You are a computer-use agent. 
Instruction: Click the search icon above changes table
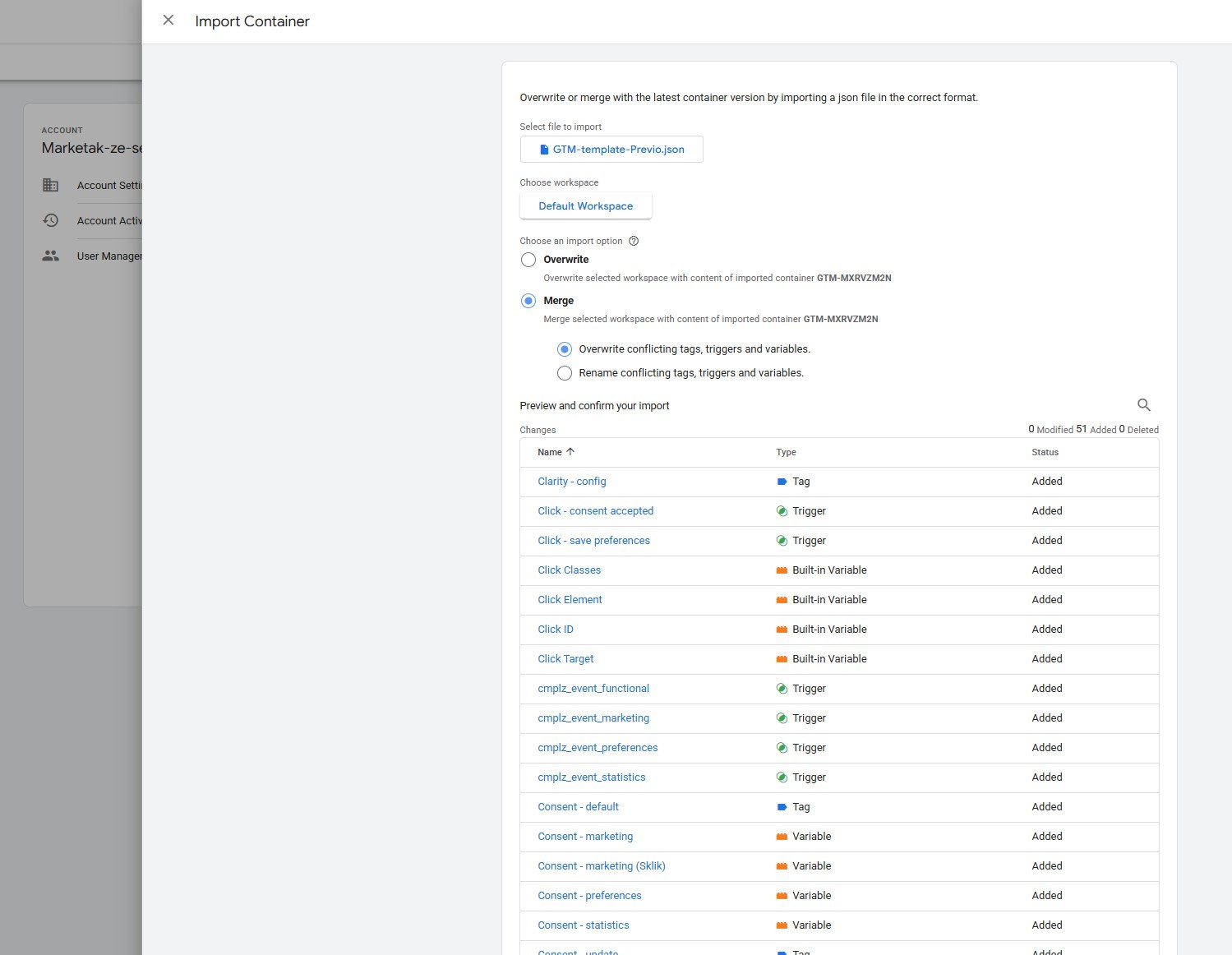click(x=1143, y=405)
